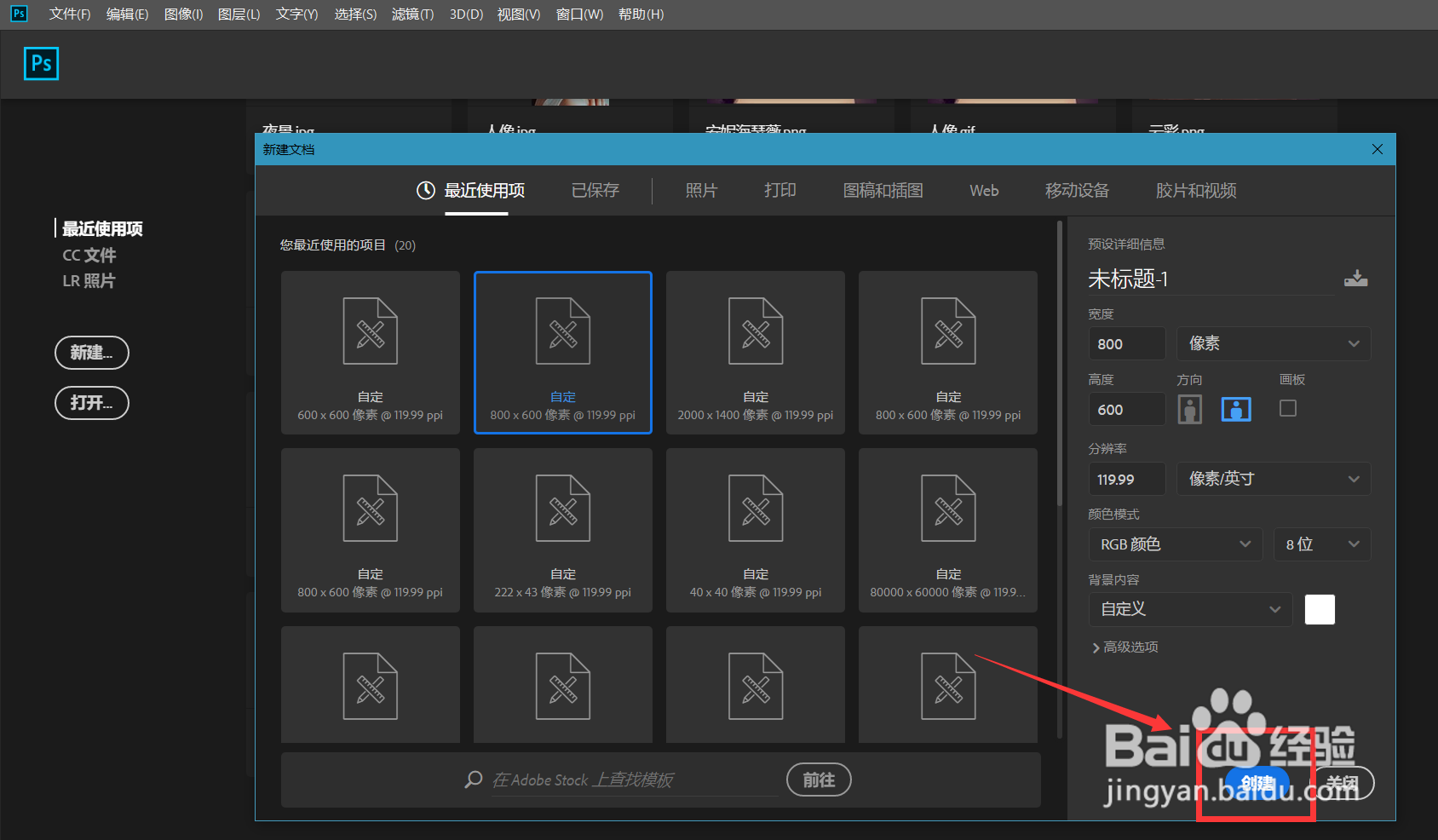The image size is (1438, 840).
Task: Open the 窗口(W) menu
Action: coord(579,14)
